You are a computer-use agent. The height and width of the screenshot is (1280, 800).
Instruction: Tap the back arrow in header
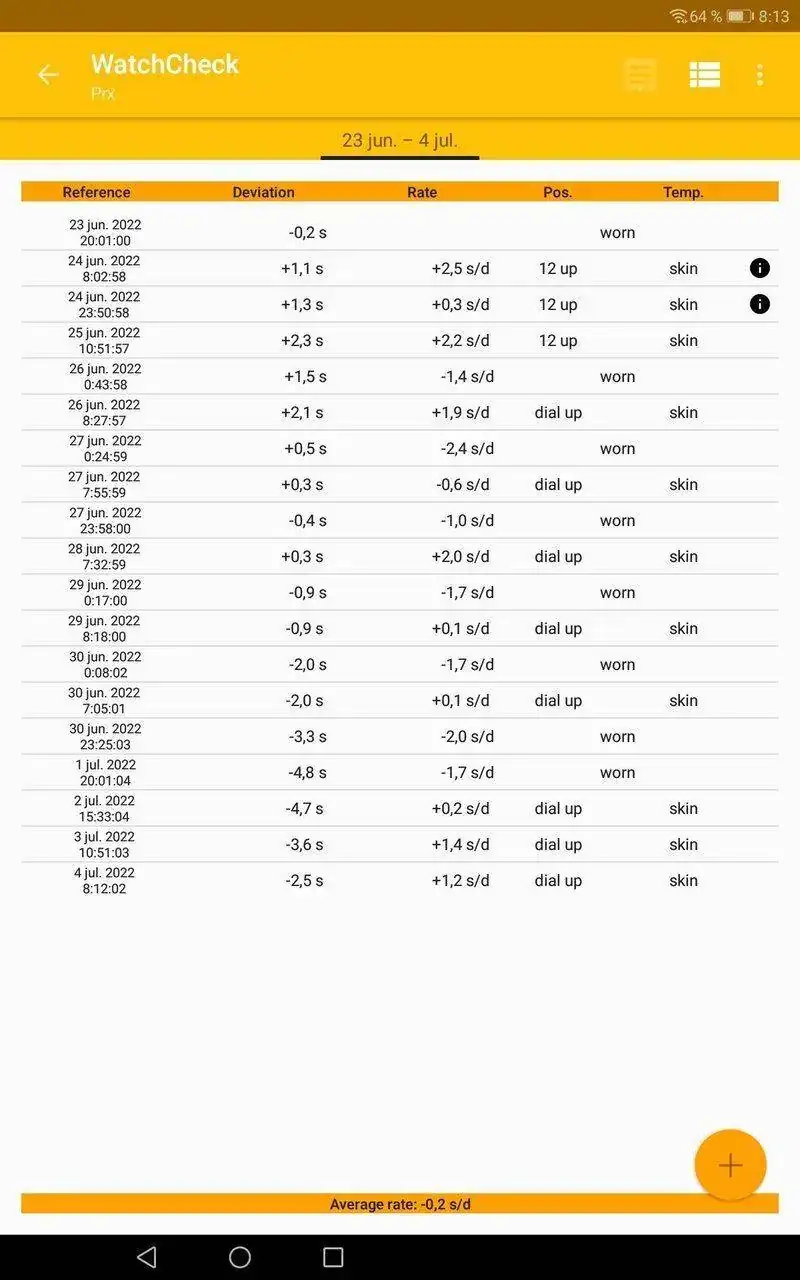(x=48, y=75)
